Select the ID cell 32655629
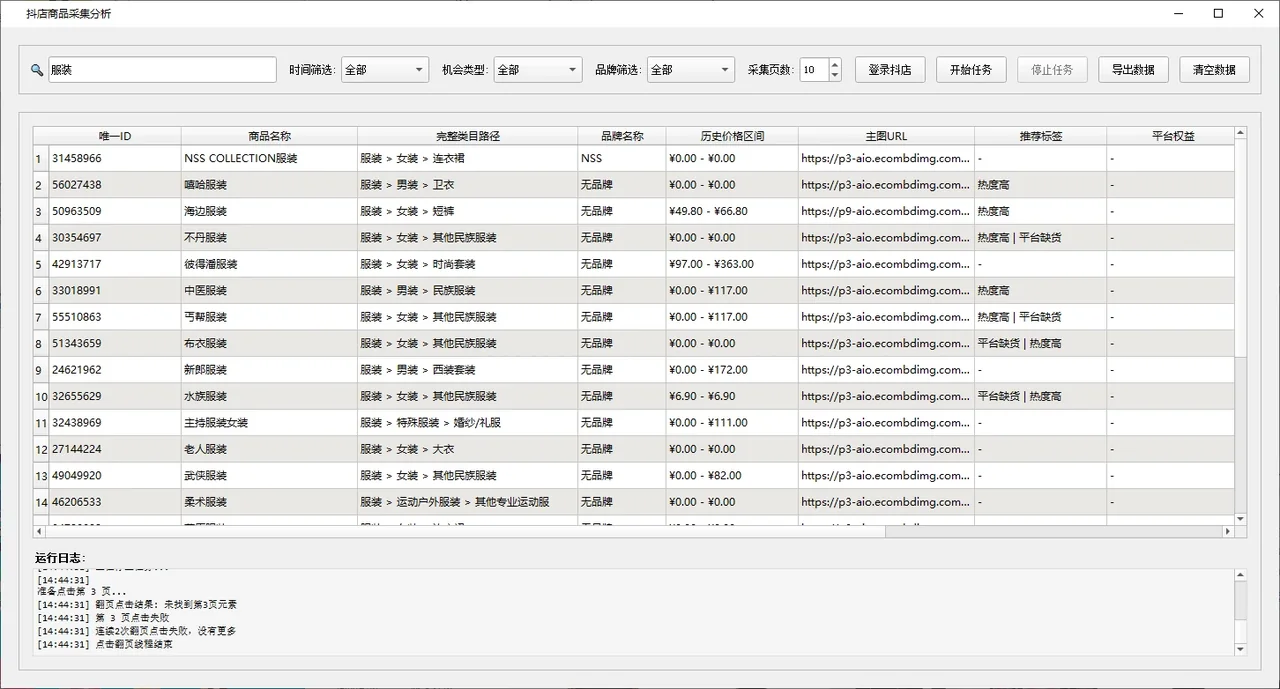Screen dimensions: 1280x689 115,396
